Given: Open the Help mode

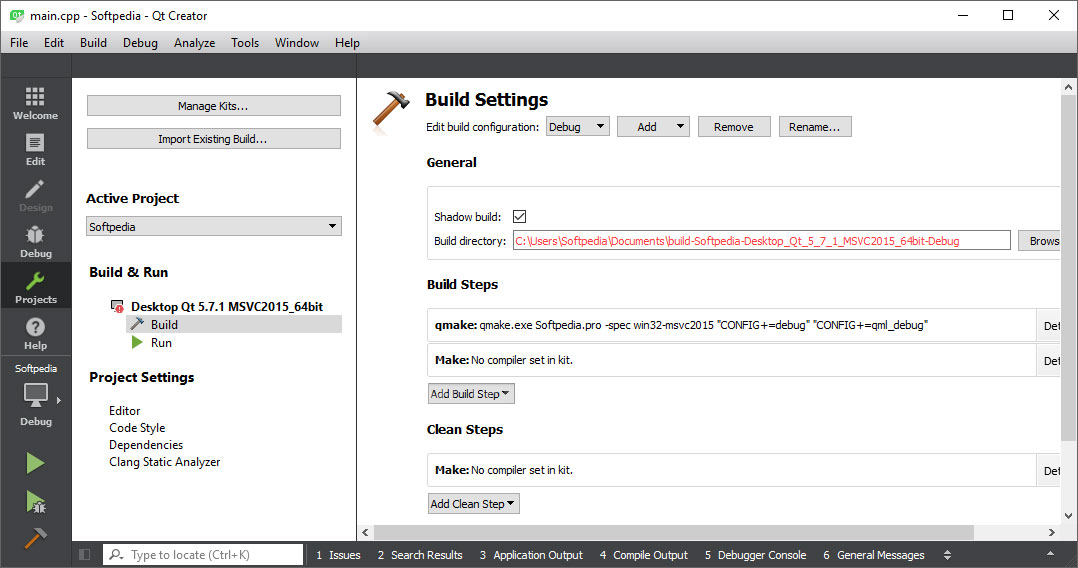Looking at the screenshot, I should 35,333.
